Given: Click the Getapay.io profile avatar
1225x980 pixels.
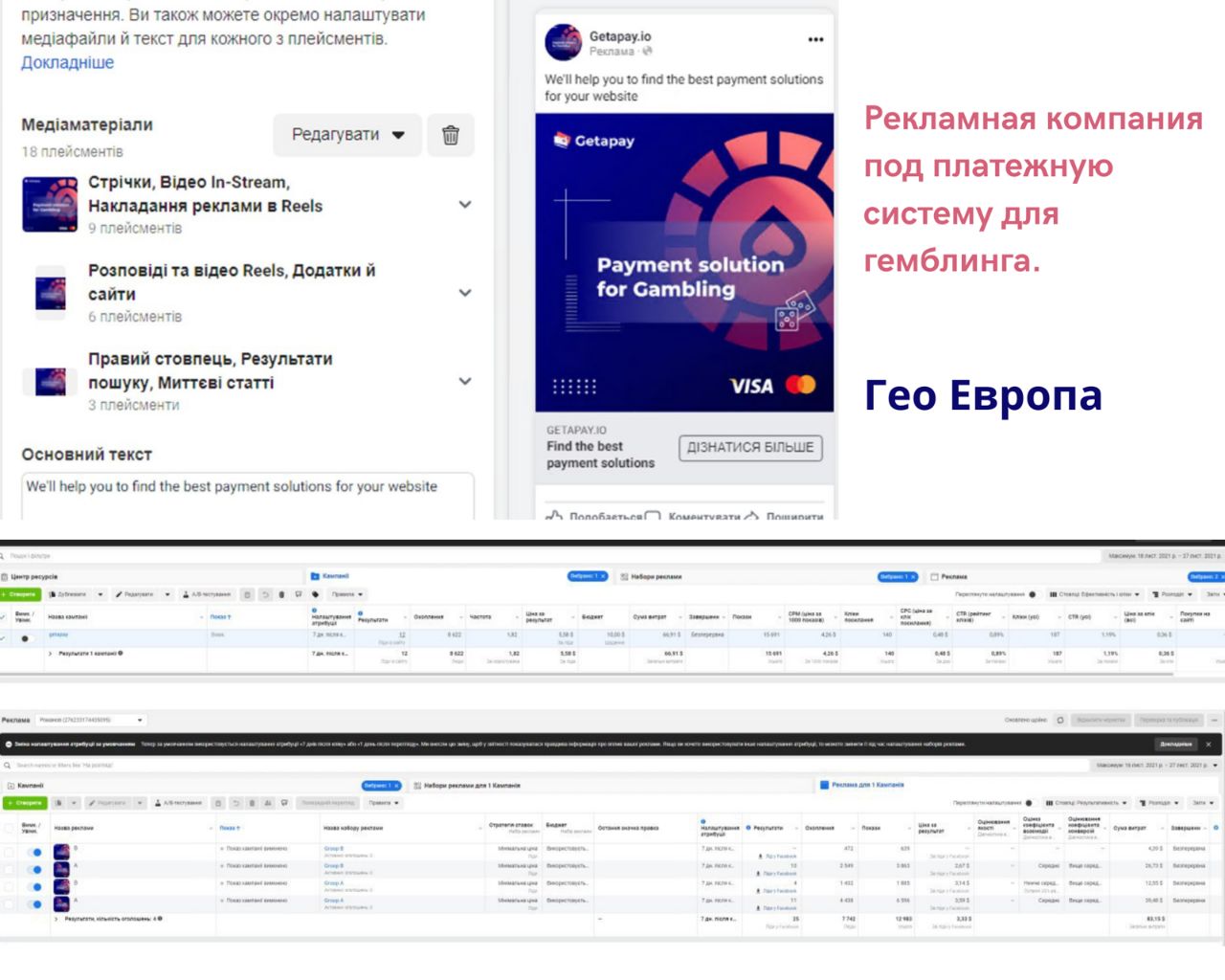Looking at the screenshot, I should [563, 43].
